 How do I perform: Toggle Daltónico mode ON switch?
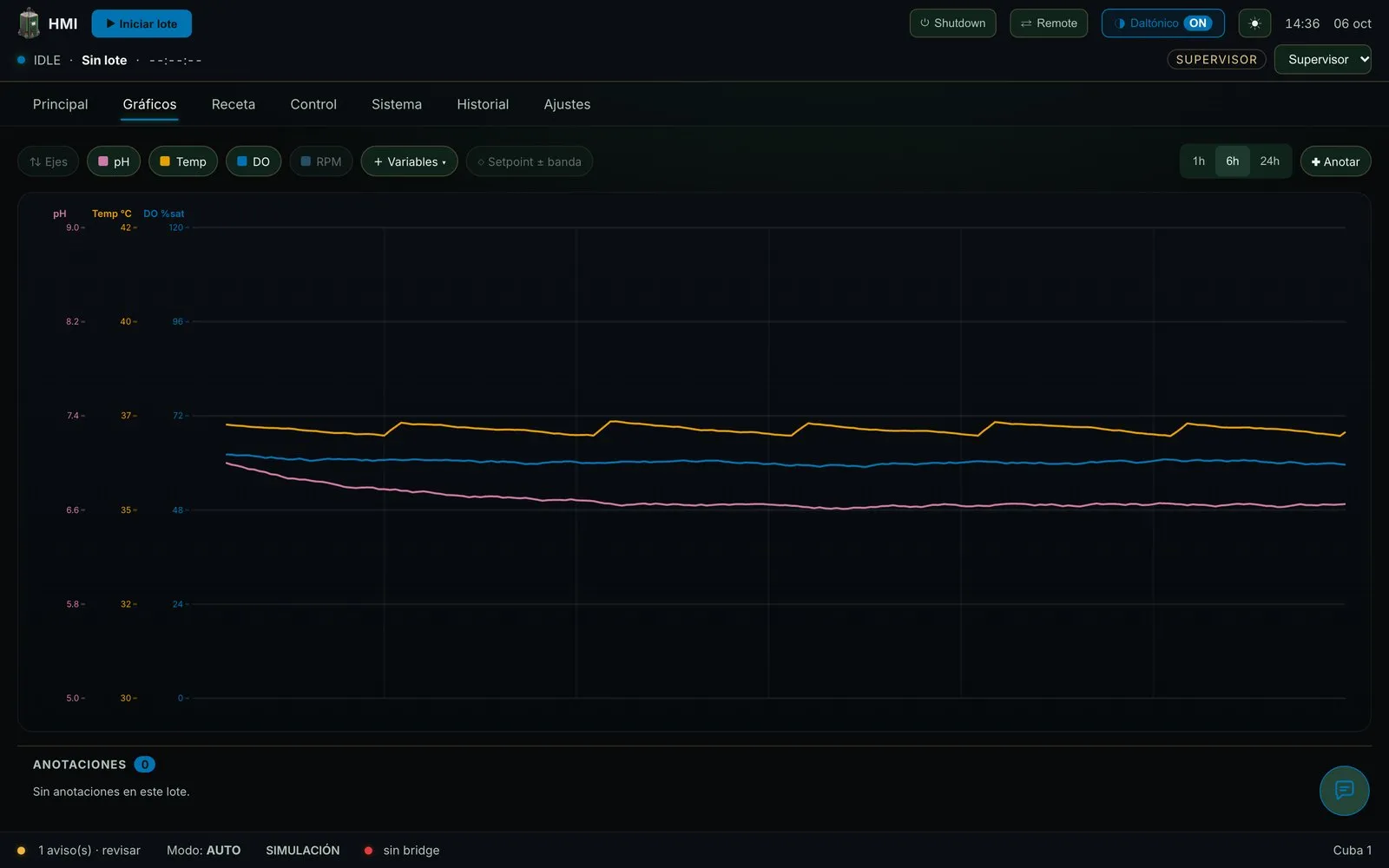point(1162,23)
